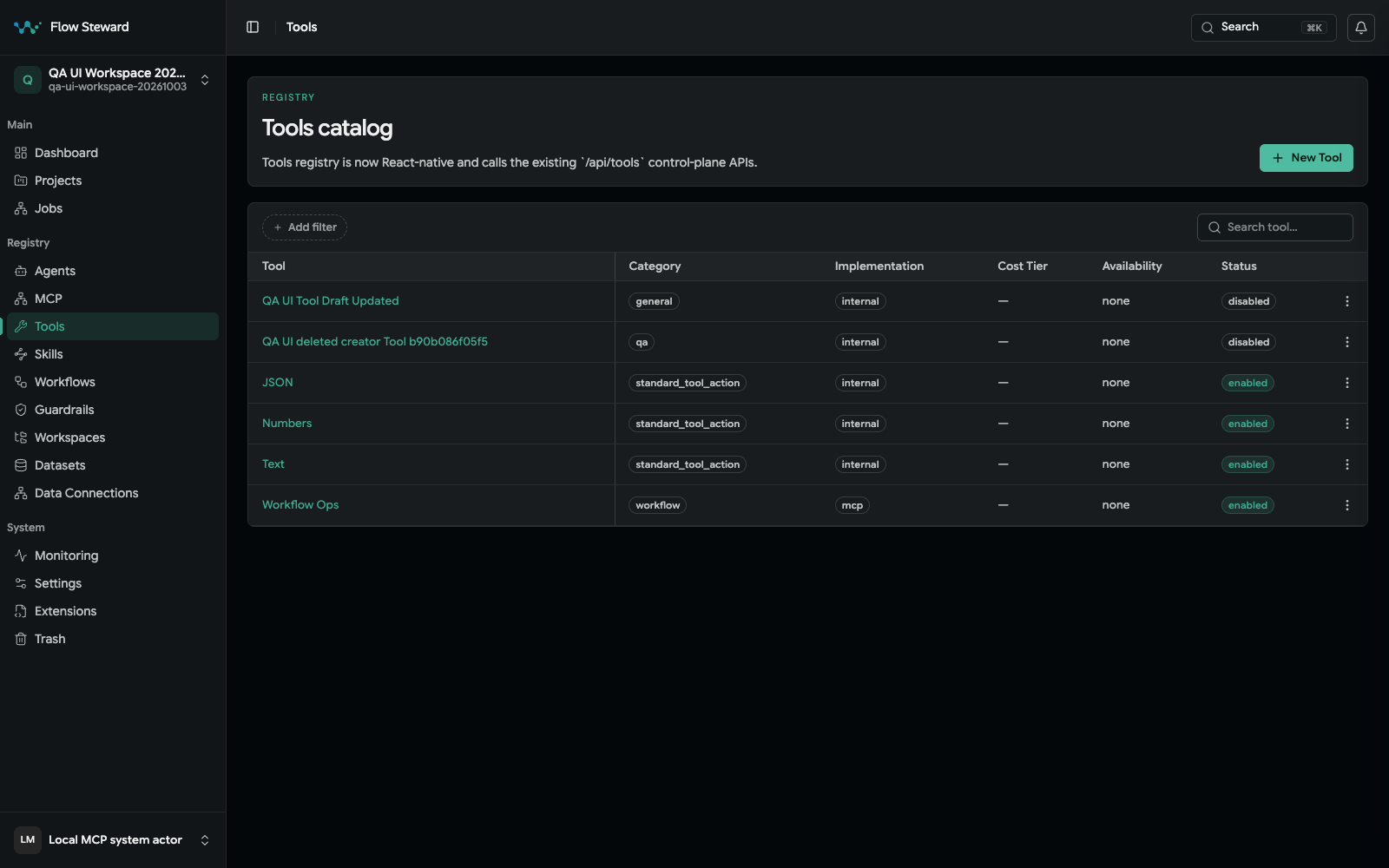Viewport: 1389px width, 868px height.
Task: Click the Monitoring activity icon
Action: pos(21,556)
